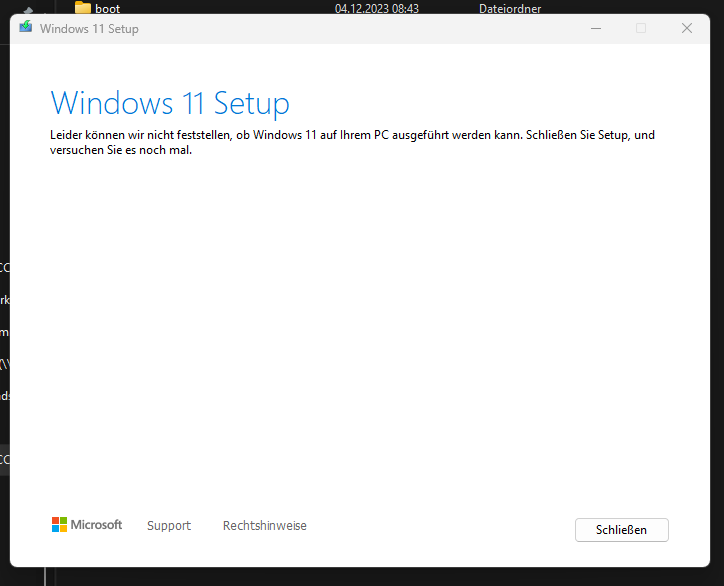The width and height of the screenshot is (724, 586).
Task: Click the boot folder date 04.12.2023 08:43
Action: 377,8
